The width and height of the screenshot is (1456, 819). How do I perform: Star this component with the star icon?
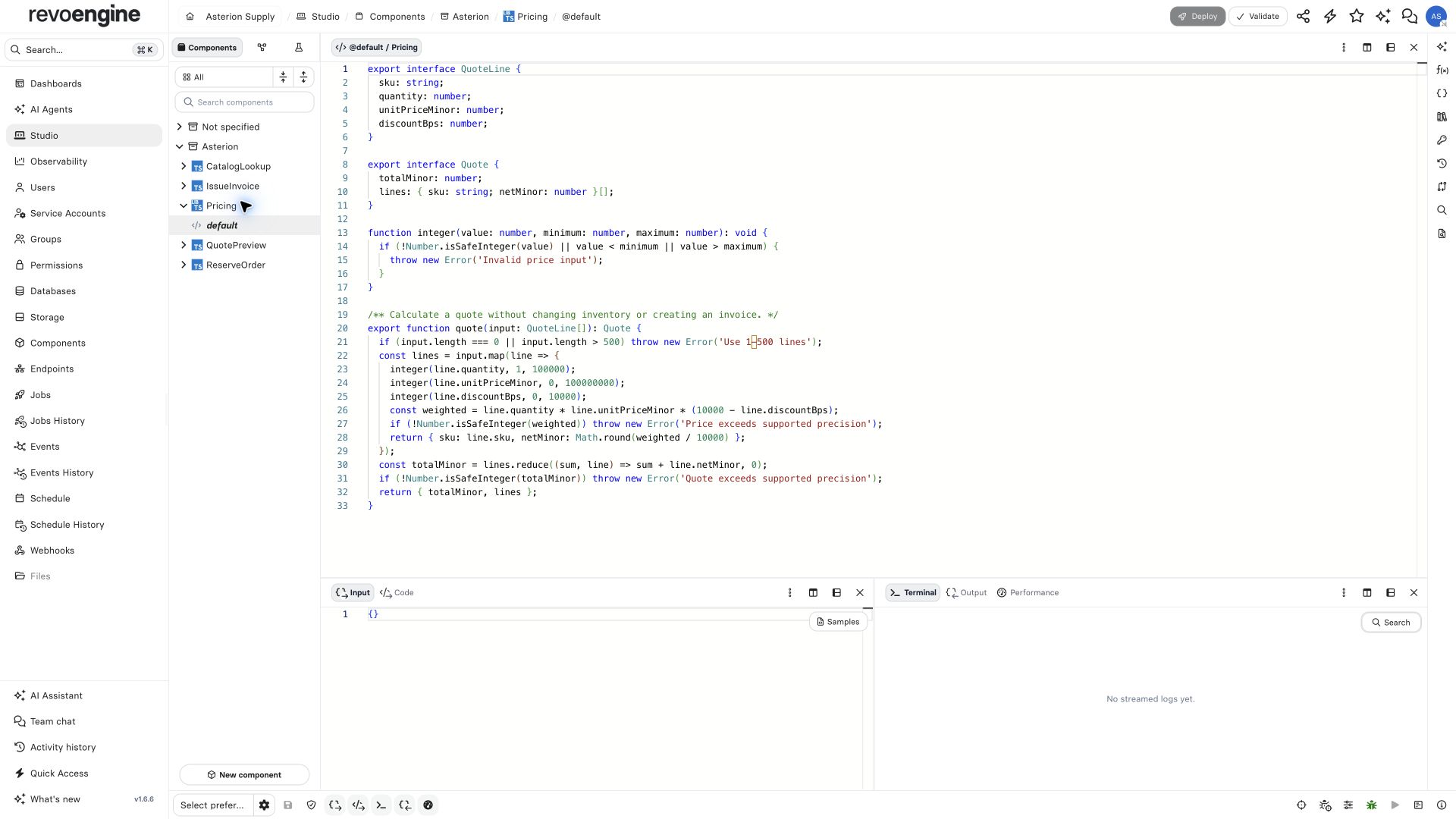(1357, 16)
